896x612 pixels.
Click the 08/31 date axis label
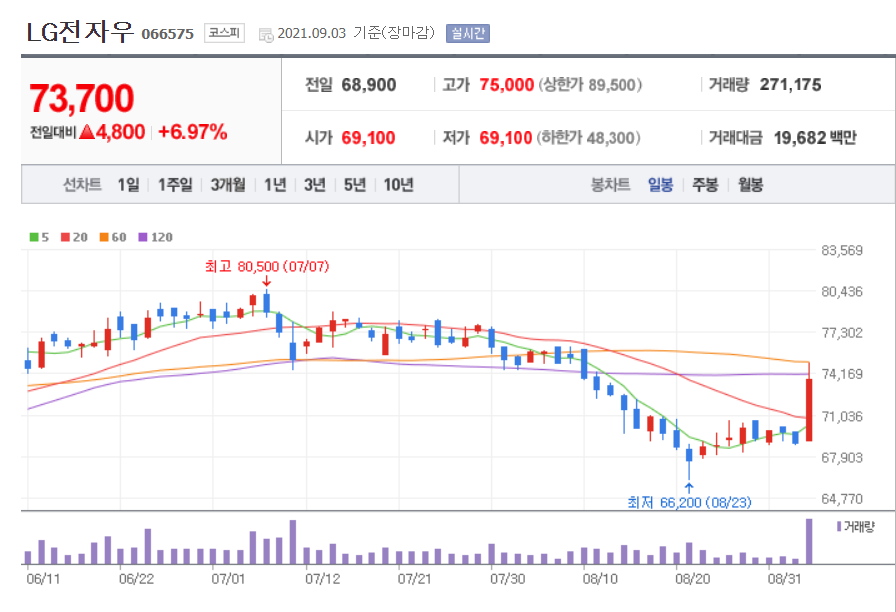pyautogui.click(x=785, y=579)
